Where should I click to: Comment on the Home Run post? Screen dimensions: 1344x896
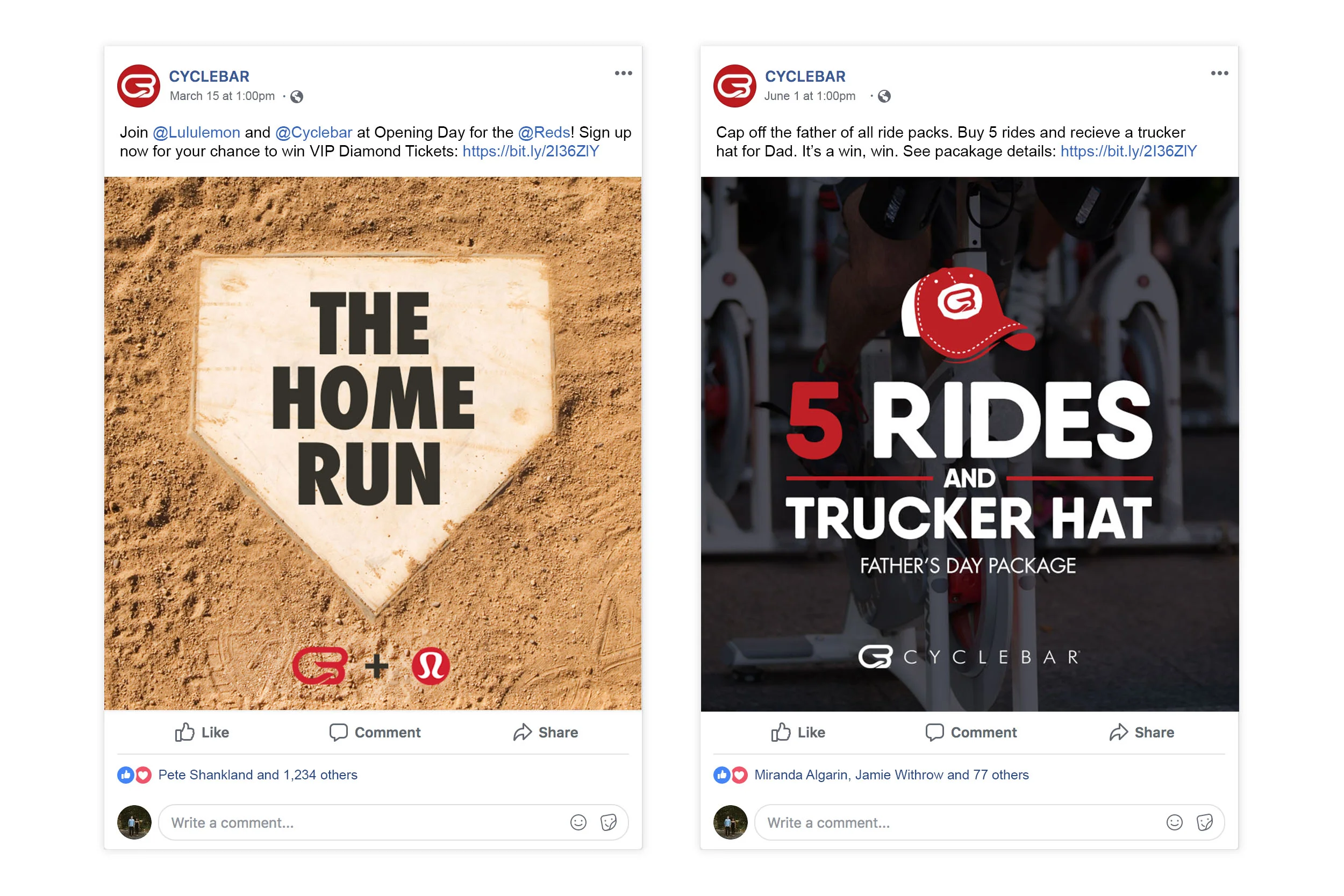[x=375, y=732]
